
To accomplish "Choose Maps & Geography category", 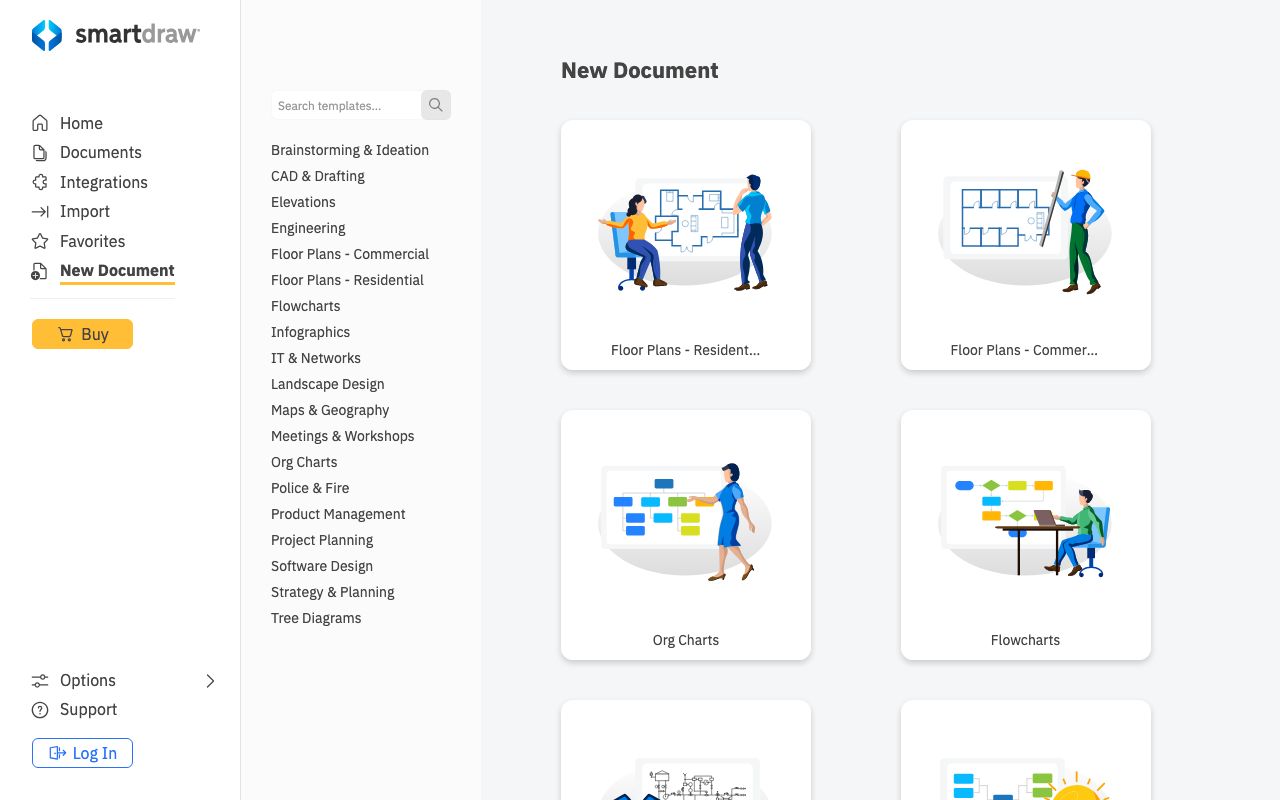I will click(x=330, y=410).
